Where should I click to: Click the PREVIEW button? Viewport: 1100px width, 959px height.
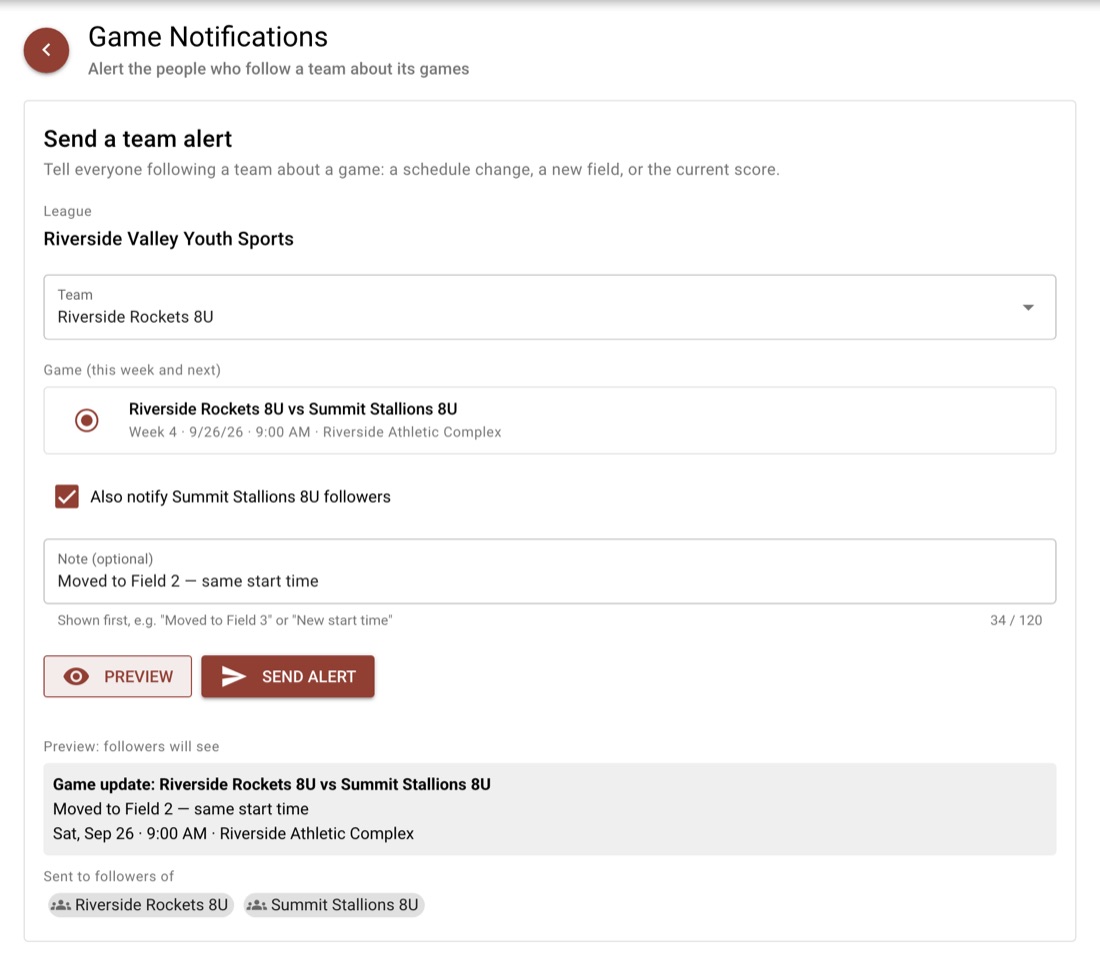click(117, 676)
